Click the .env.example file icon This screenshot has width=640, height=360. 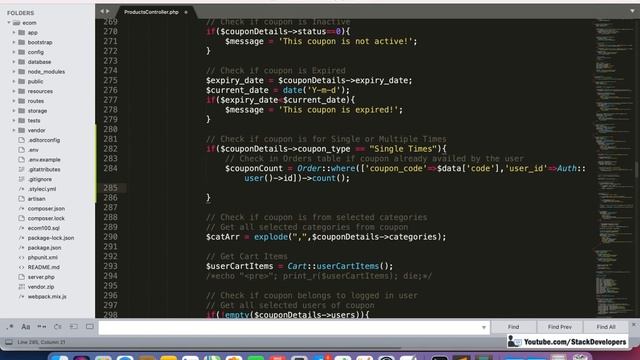pos(22,160)
